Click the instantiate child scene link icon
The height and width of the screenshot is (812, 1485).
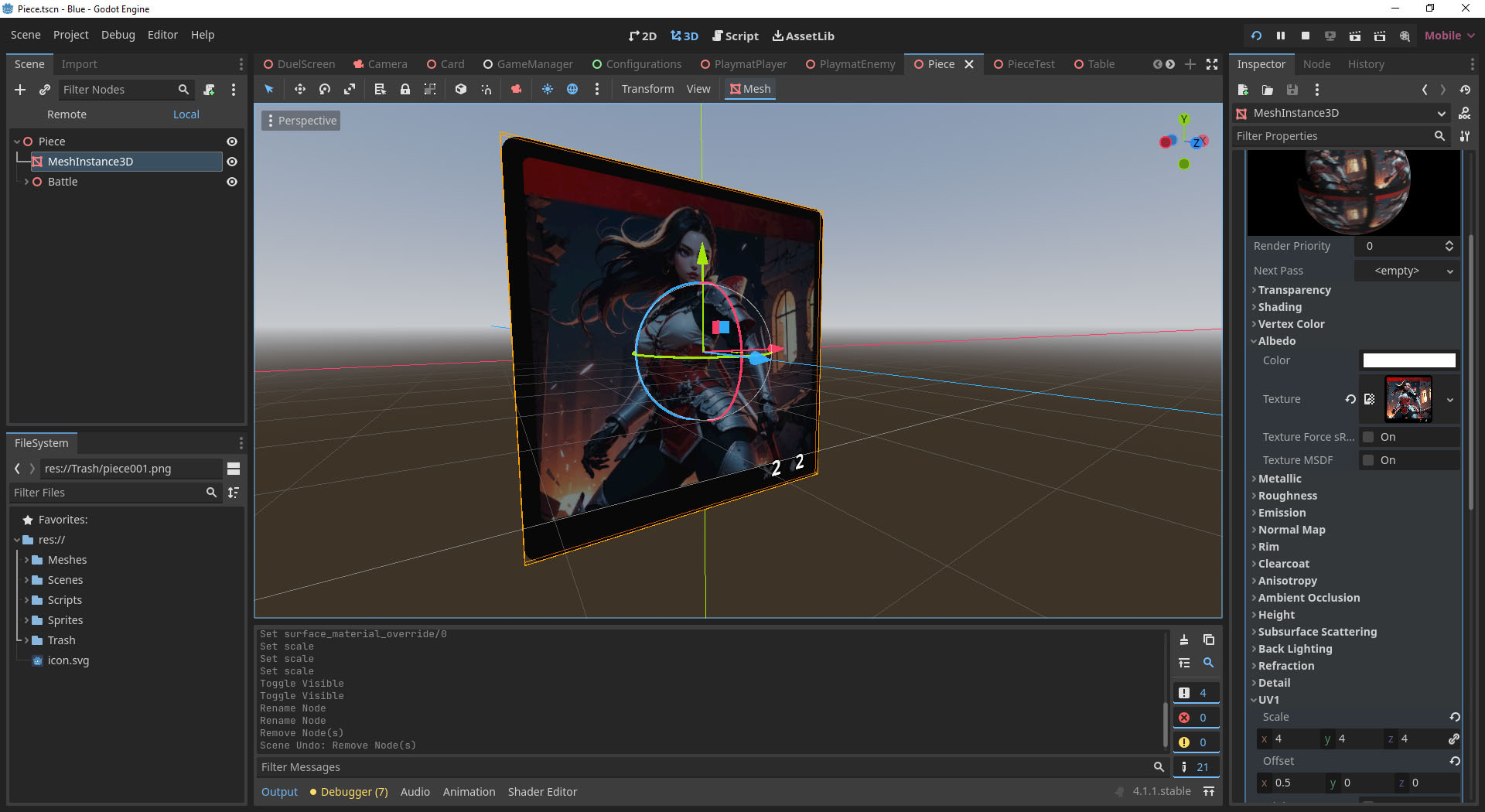(x=45, y=90)
